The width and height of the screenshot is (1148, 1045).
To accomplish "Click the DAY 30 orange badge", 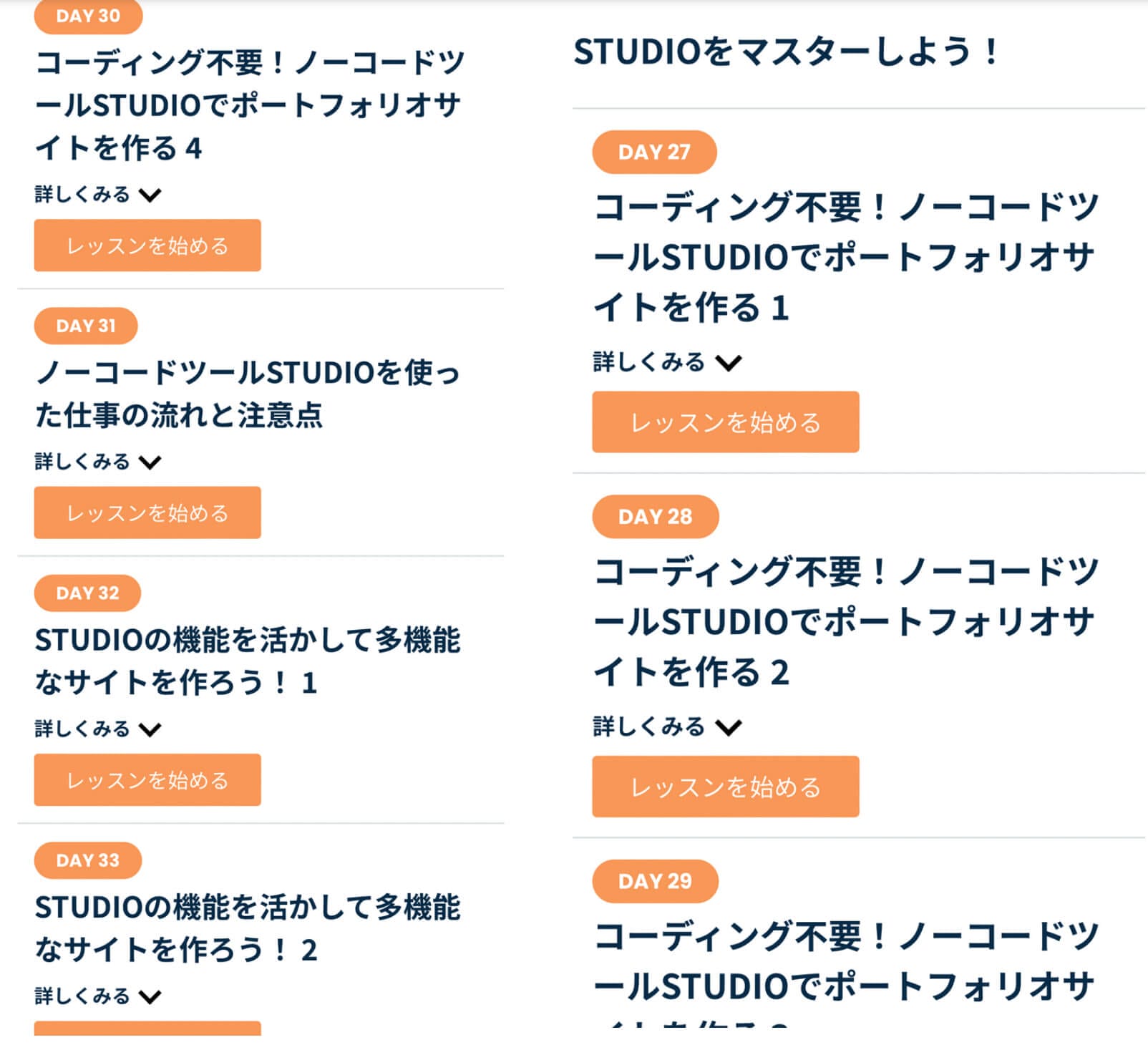I will [88, 16].
